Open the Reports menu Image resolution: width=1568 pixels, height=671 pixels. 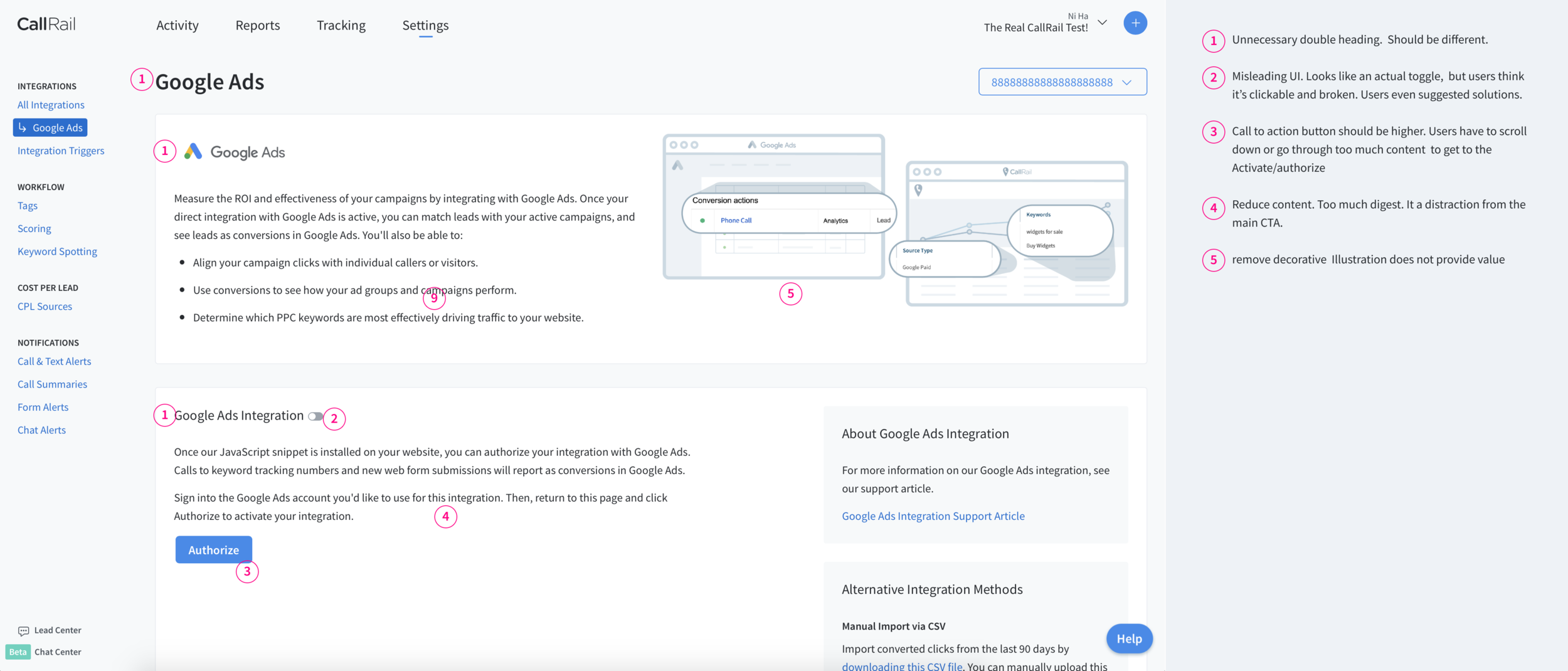(258, 25)
